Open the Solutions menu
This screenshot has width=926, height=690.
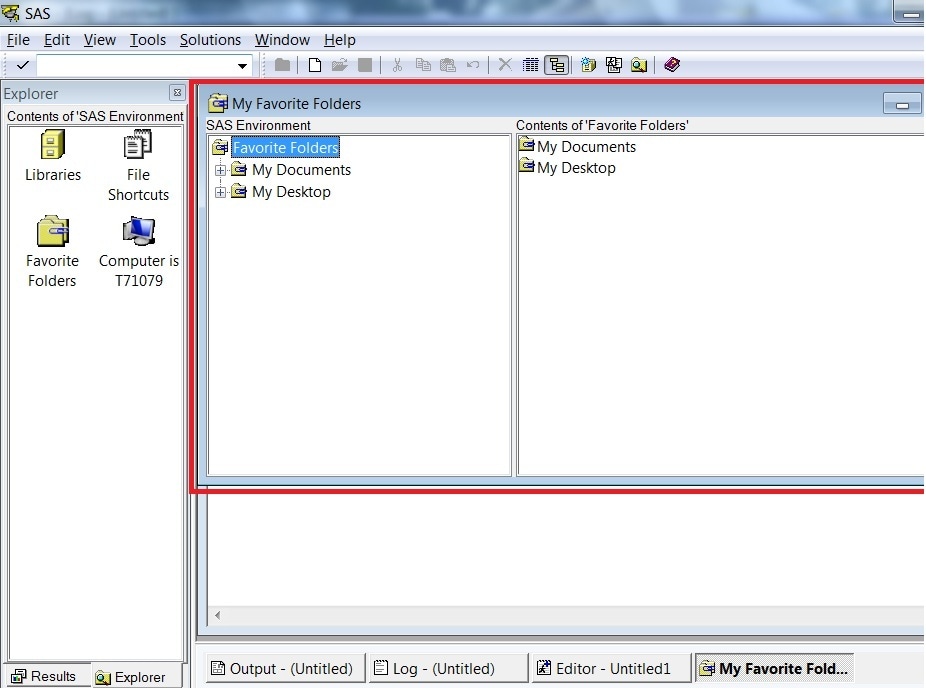(210, 40)
